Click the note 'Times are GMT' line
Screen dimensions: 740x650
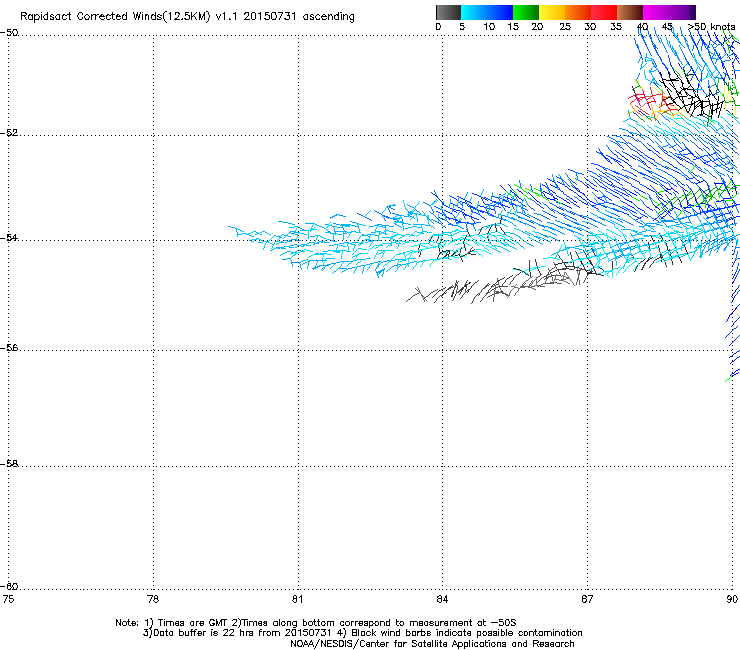pos(316,623)
